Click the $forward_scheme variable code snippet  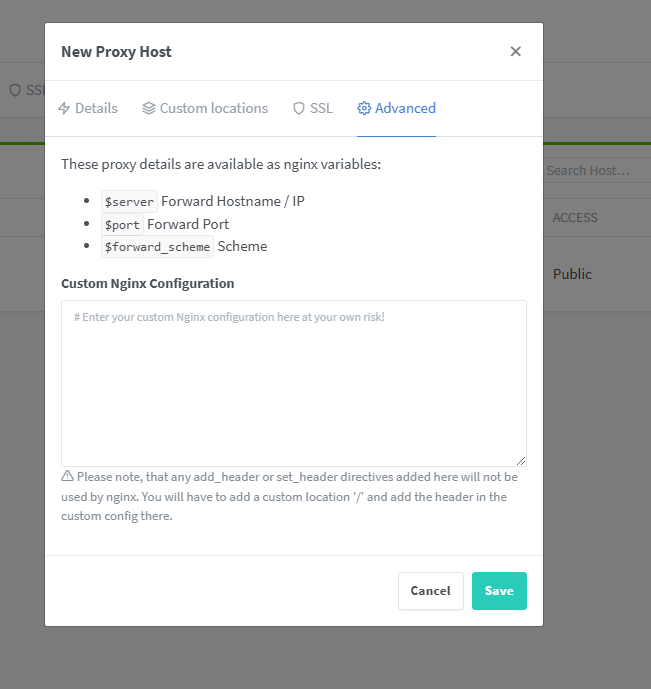[157, 247]
